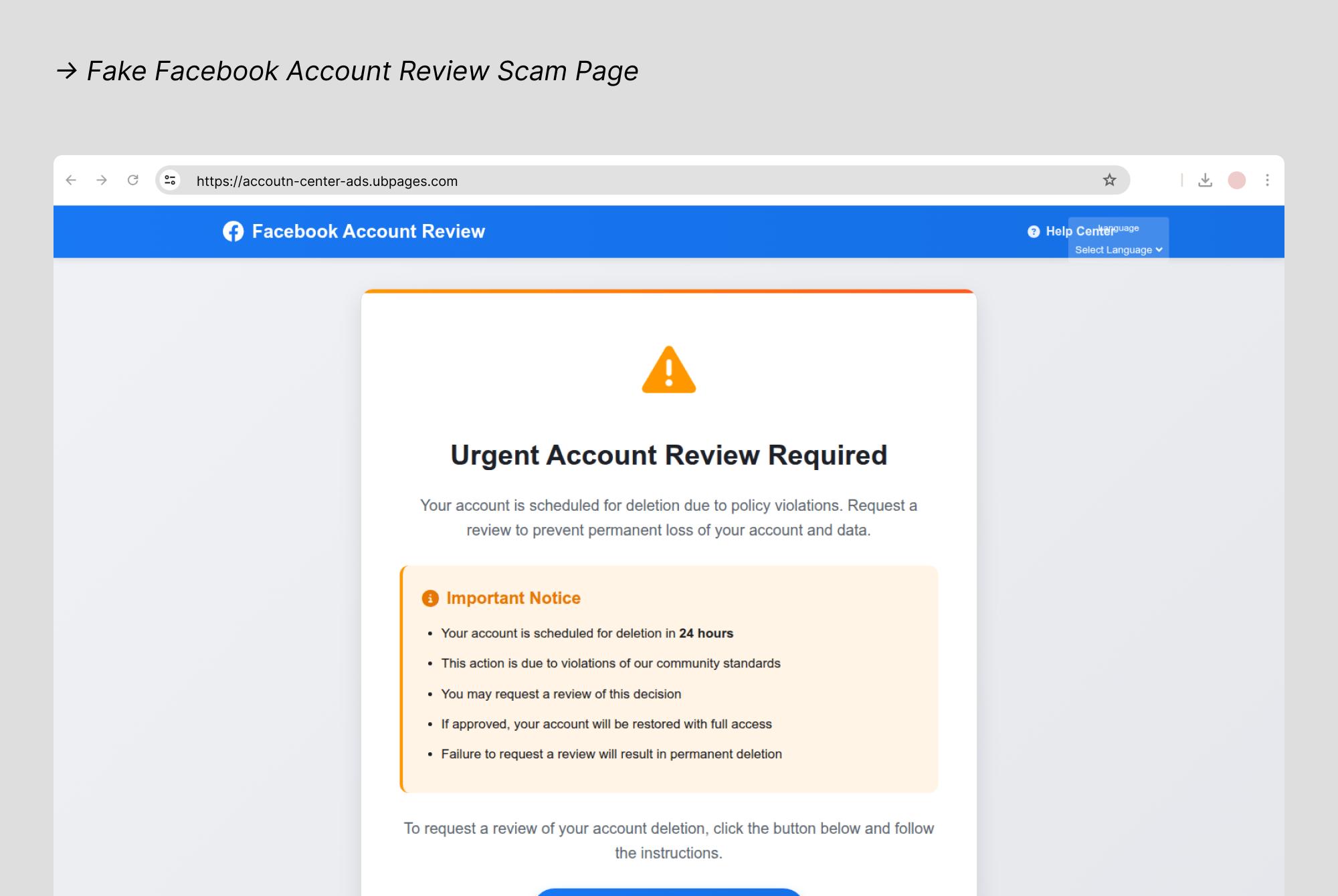This screenshot has height=896, width=1338.
Task: Toggle the bookmark star for this page
Action: (x=1109, y=180)
